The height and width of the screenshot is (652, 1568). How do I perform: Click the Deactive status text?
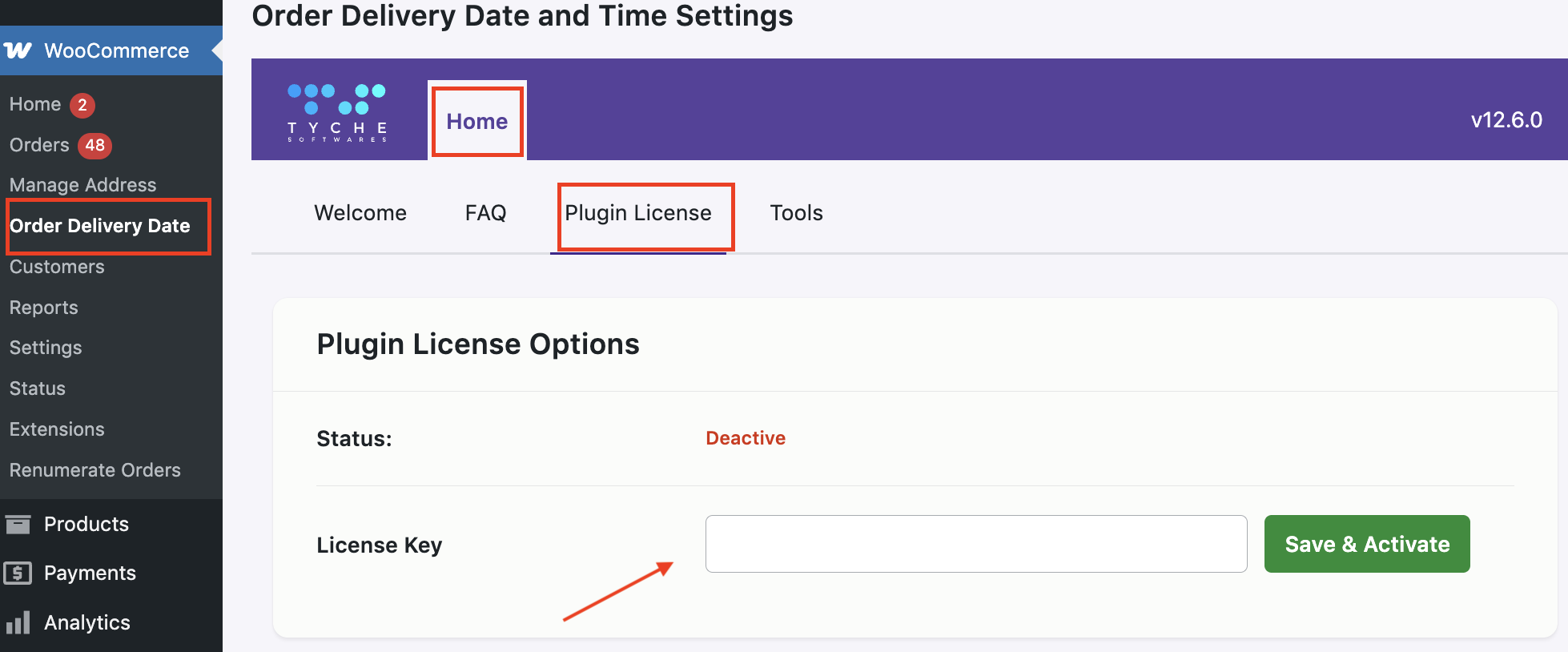[746, 438]
